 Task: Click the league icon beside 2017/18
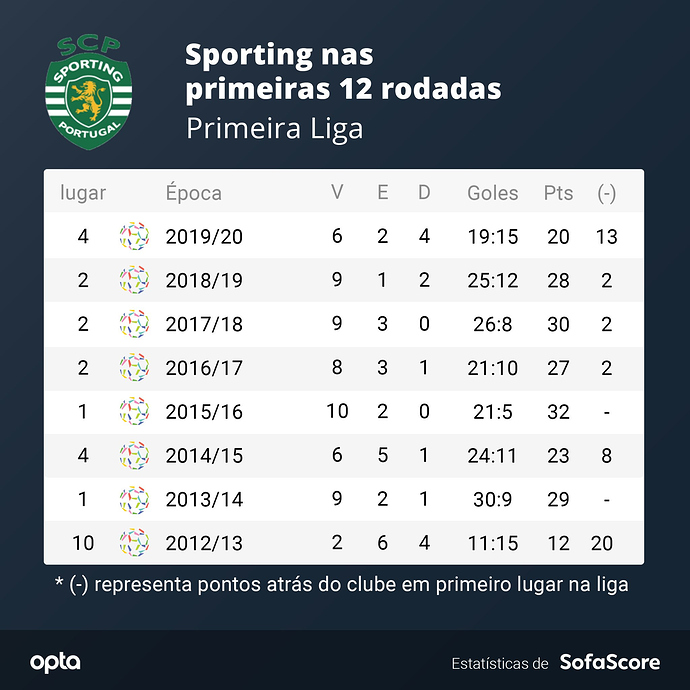(x=134, y=324)
